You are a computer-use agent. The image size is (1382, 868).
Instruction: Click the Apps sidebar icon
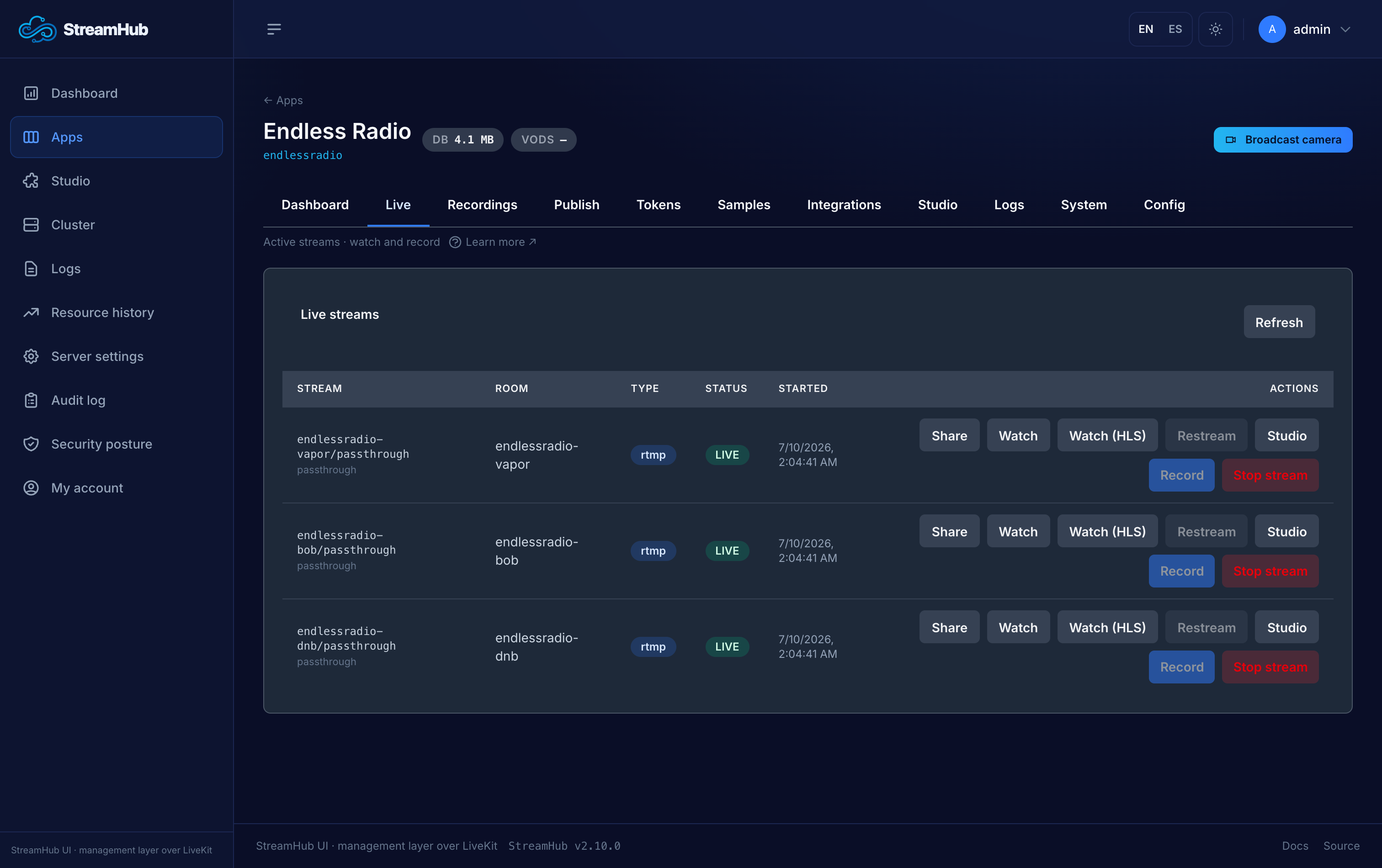(31, 137)
